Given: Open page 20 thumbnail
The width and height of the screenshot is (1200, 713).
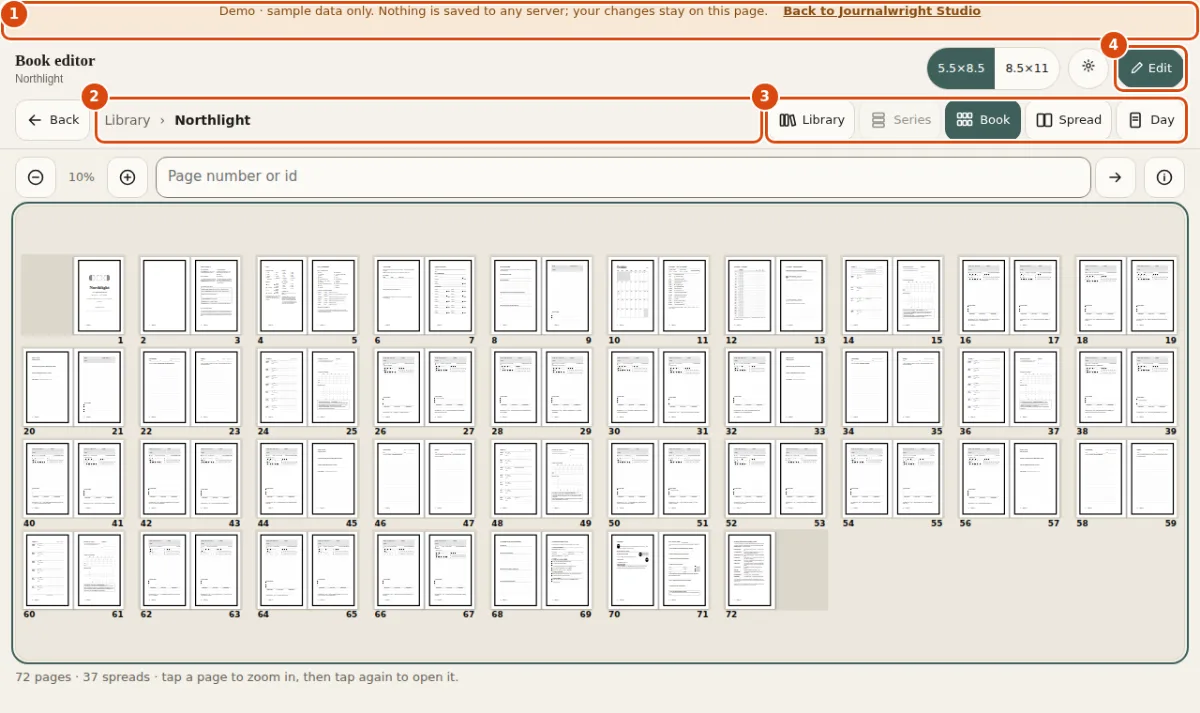Looking at the screenshot, I should click(x=48, y=387).
